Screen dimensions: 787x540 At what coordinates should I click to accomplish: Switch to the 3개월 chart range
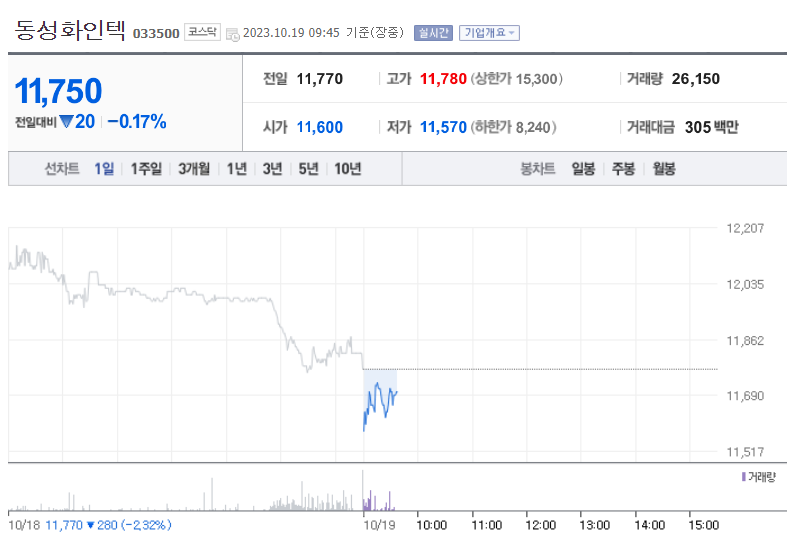coord(194,169)
